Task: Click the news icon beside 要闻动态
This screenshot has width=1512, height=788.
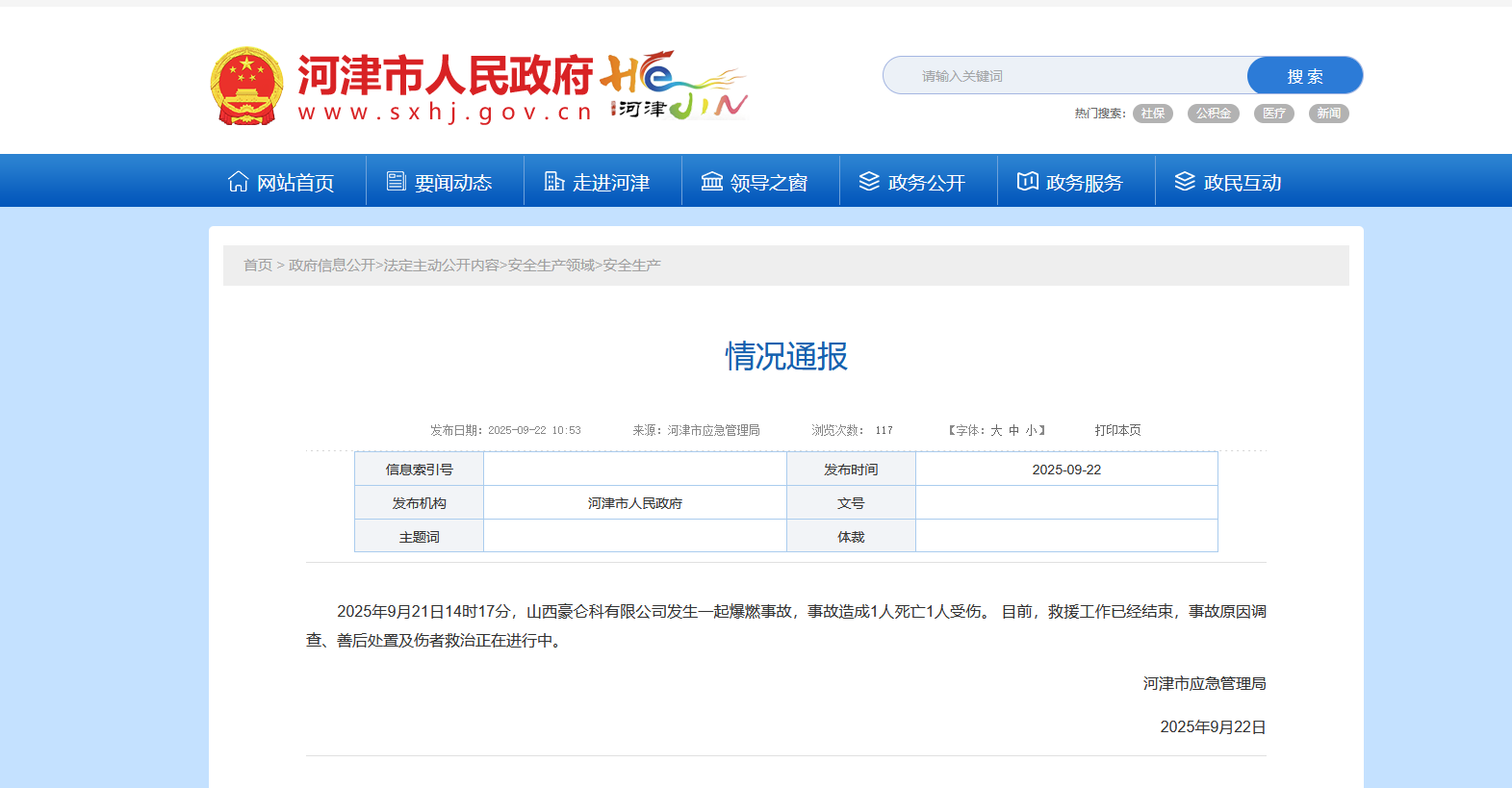Action: [396, 182]
